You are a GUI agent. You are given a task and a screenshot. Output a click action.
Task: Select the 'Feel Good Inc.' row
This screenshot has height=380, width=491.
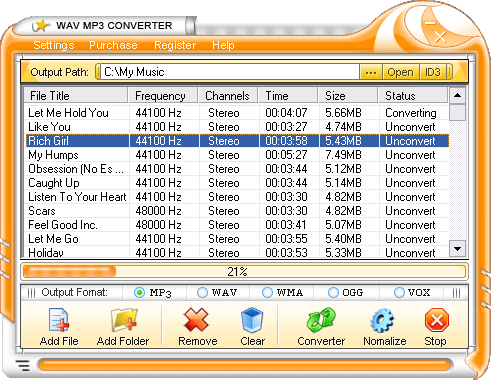coord(237,225)
